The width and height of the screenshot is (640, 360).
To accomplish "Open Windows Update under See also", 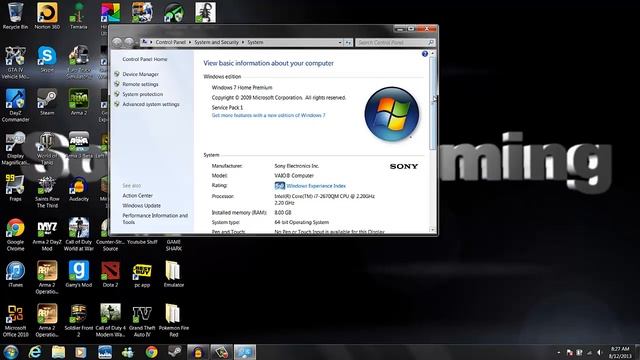I will 142,206.
